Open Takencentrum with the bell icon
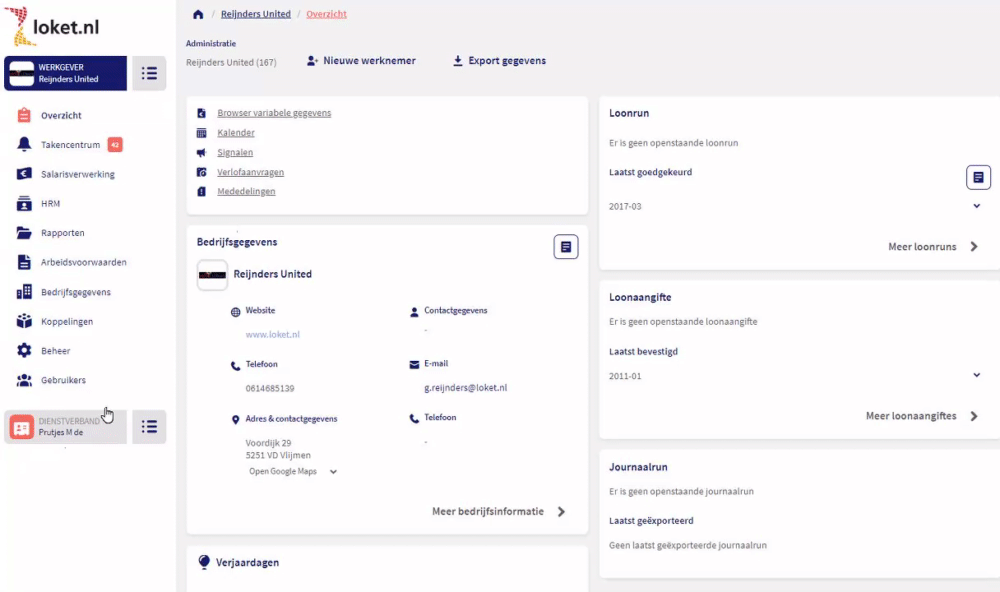Screen dimensions: 1000x592 [25, 145]
